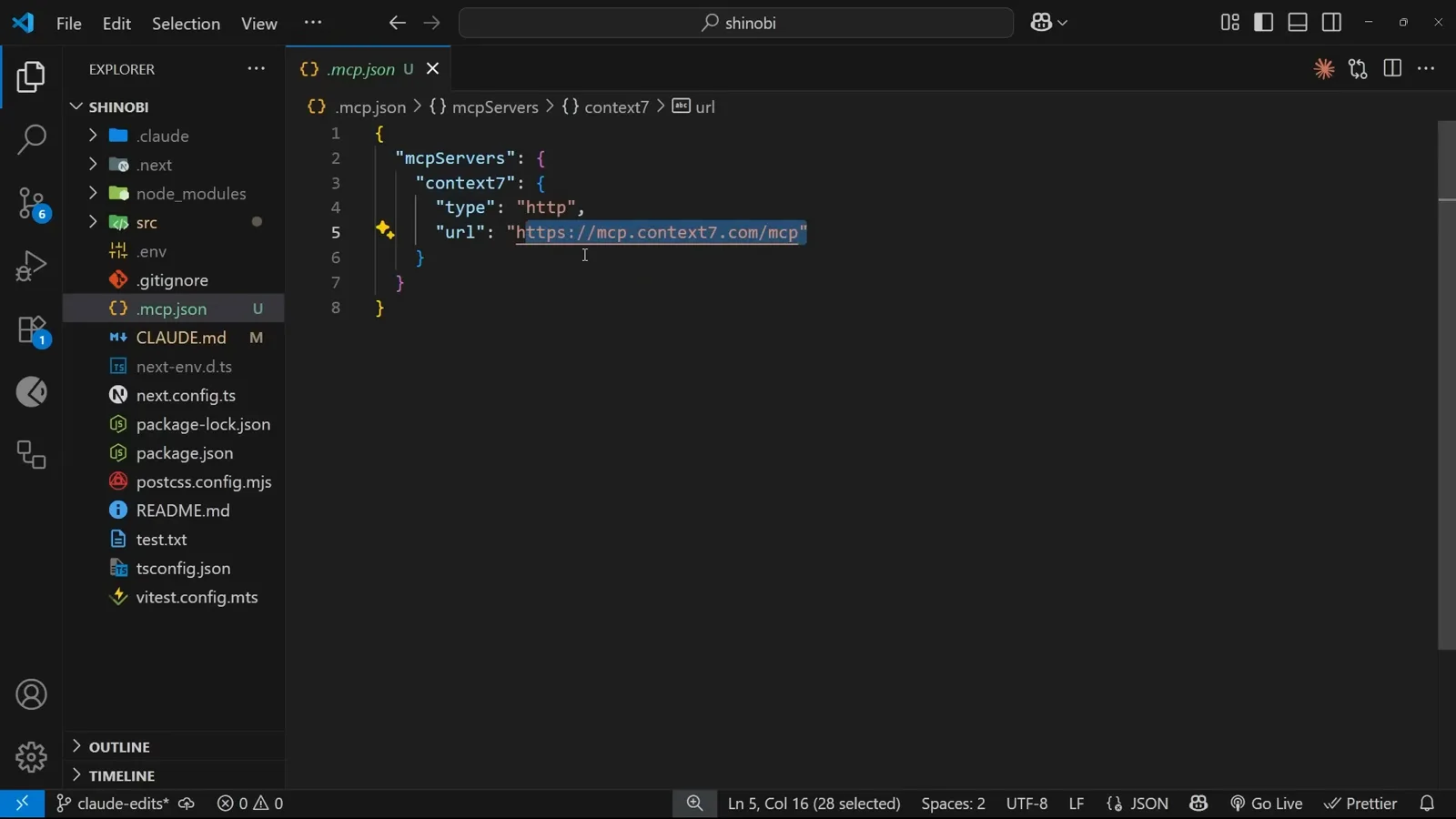Click Prettier status bar item
This screenshot has width=1456, height=819.
[1360, 804]
